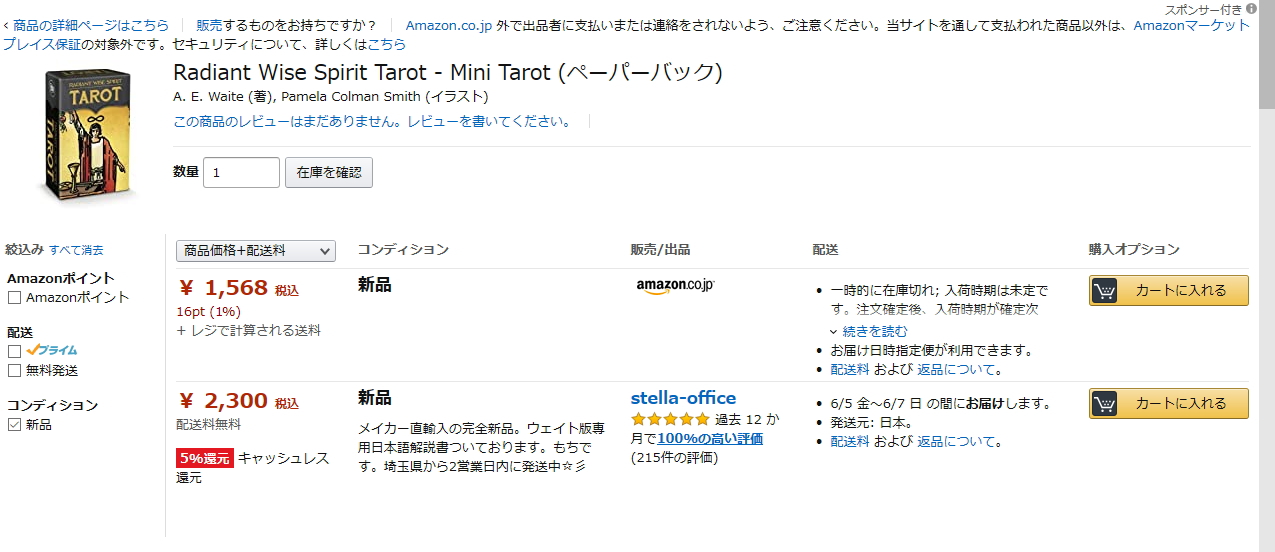Click the sponsor info icon at top right
Viewport: 1275px width, 552px height.
[x=1251, y=9]
